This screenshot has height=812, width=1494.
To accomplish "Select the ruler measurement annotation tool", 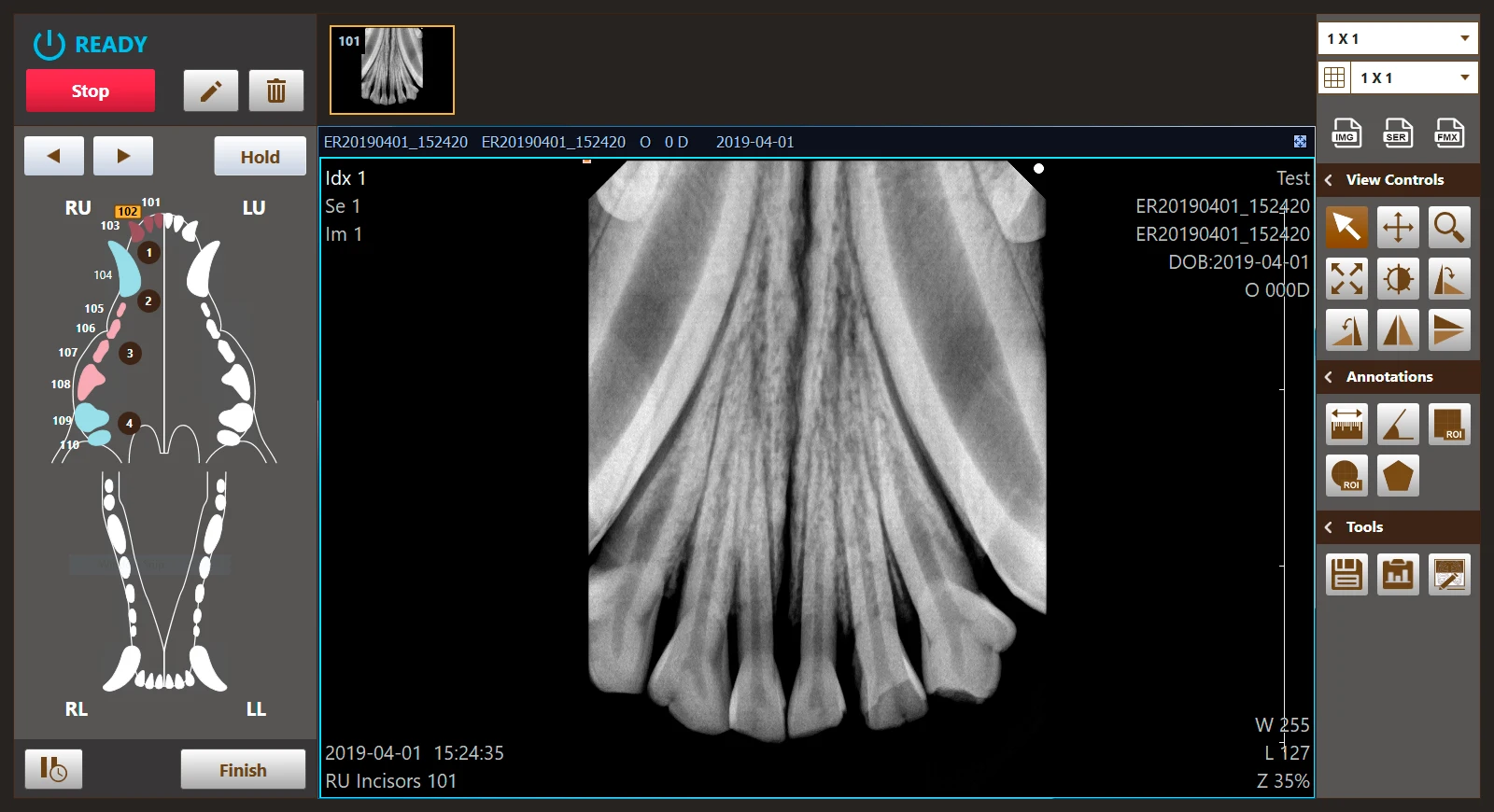I will [x=1346, y=424].
